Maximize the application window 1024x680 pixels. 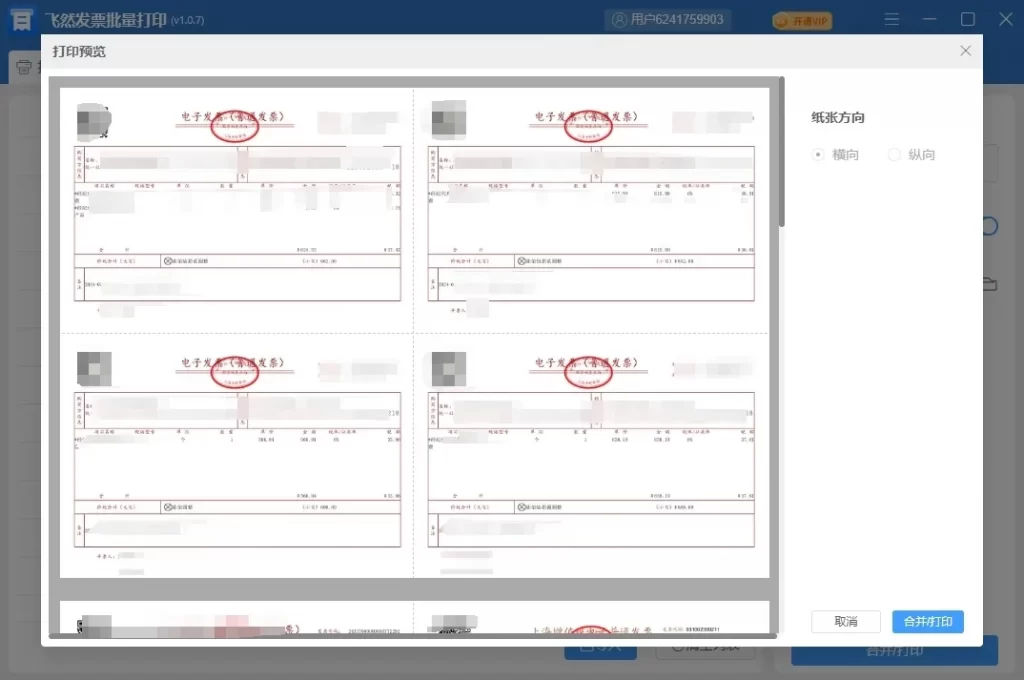[968, 19]
